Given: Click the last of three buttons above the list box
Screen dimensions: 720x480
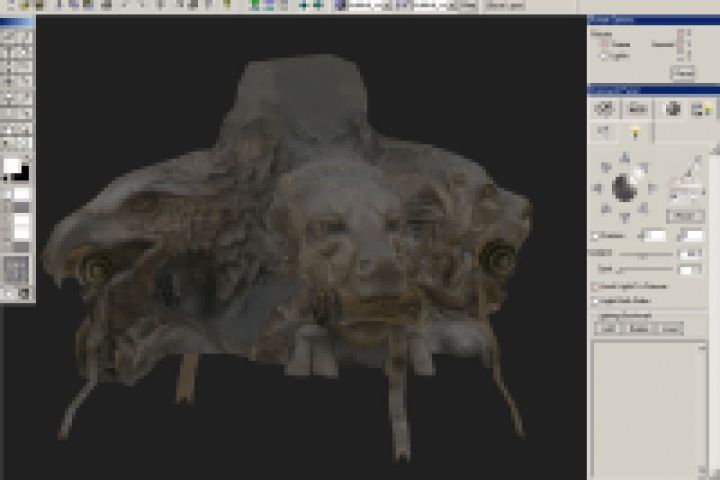Looking at the screenshot, I should click(670, 328).
